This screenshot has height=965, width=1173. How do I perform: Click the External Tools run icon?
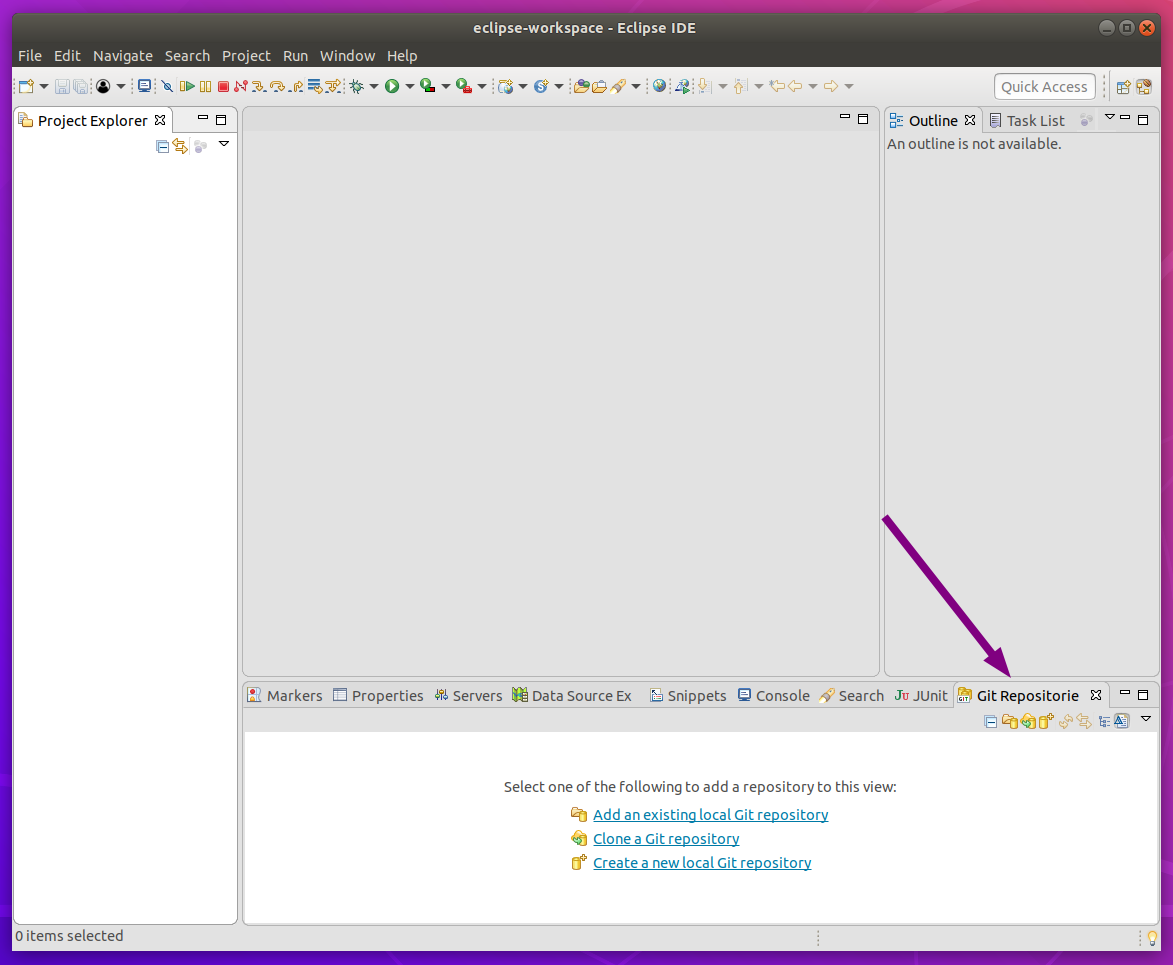tap(464, 86)
